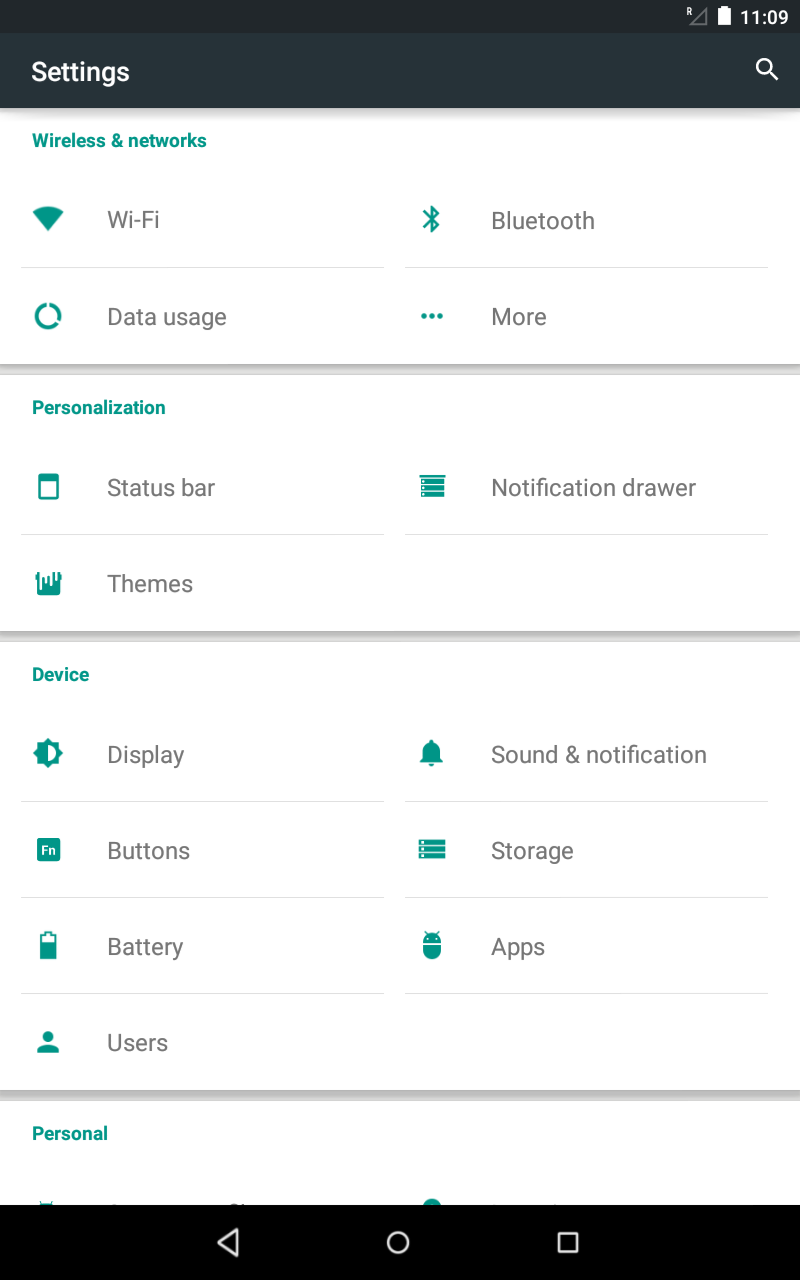The width and height of the screenshot is (800, 1280).
Task: Tap the search magnifier icon
Action: click(766, 69)
